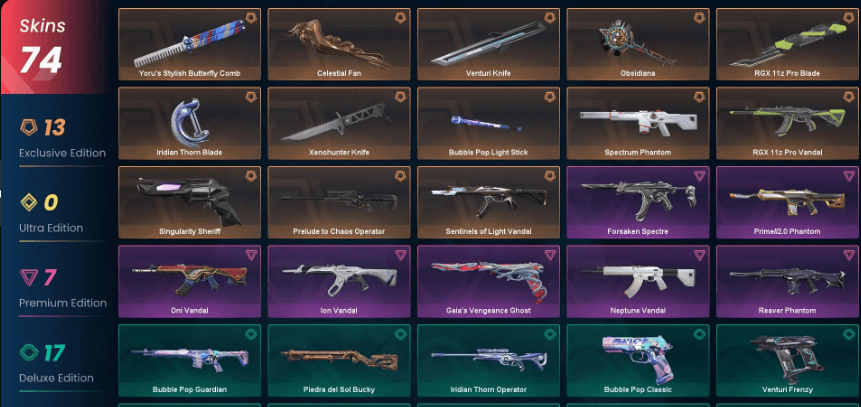Image resolution: width=861 pixels, height=407 pixels.
Task: Select the Gaia's Vengeance Ghost card
Action: [x=488, y=282]
